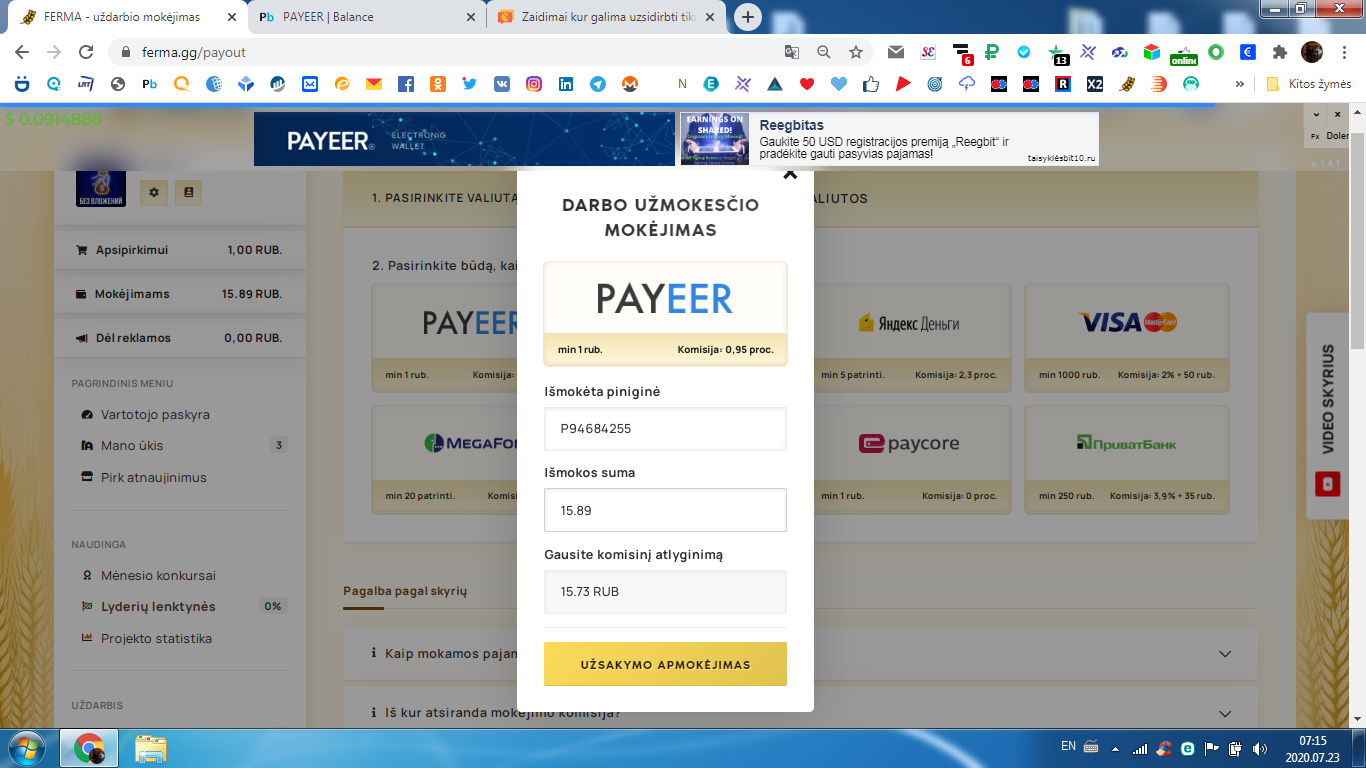Open Mano ūkis menu item
This screenshot has height=768, width=1366.
[132, 446]
